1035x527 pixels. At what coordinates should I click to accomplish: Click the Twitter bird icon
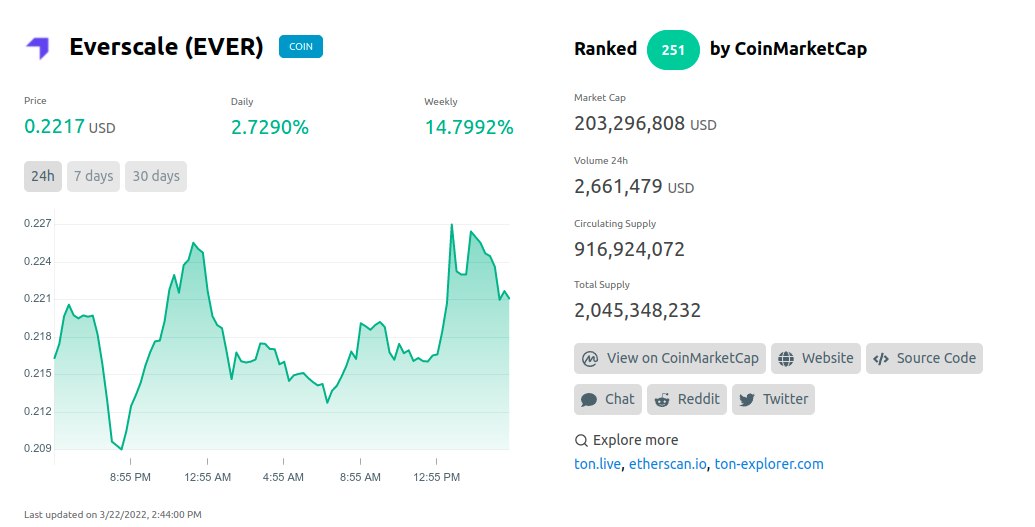pyautogui.click(x=746, y=399)
